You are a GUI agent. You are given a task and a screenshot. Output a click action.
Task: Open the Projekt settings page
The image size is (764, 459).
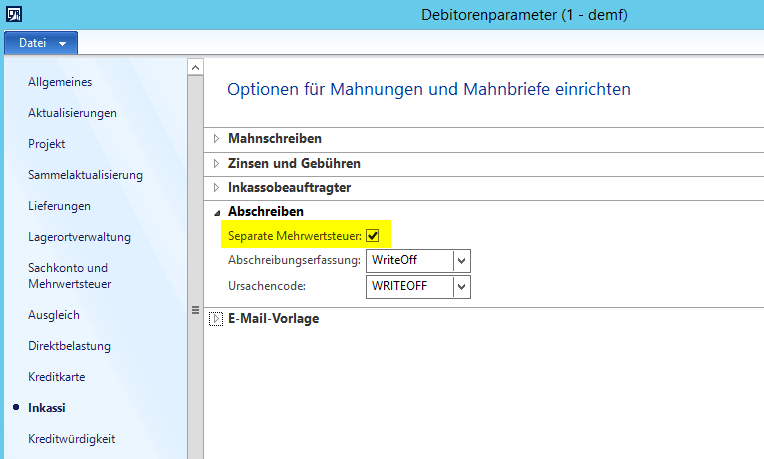click(47, 144)
